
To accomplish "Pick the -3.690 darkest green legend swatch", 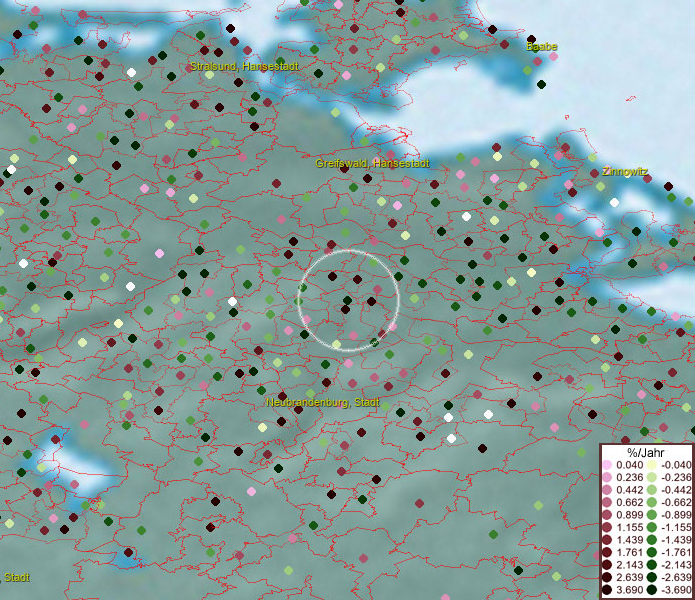I will [x=652, y=590].
